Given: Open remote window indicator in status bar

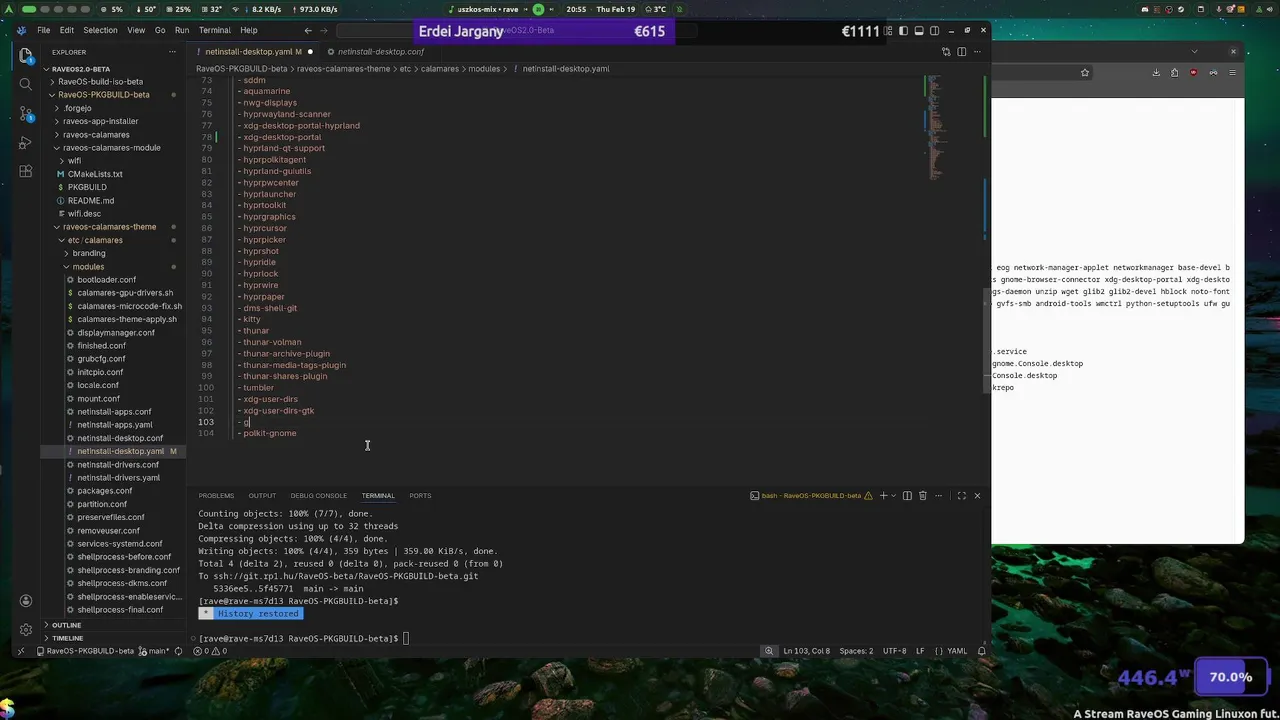Looking at the screenshot, I should pyautogui.click(x=21, y=651).
